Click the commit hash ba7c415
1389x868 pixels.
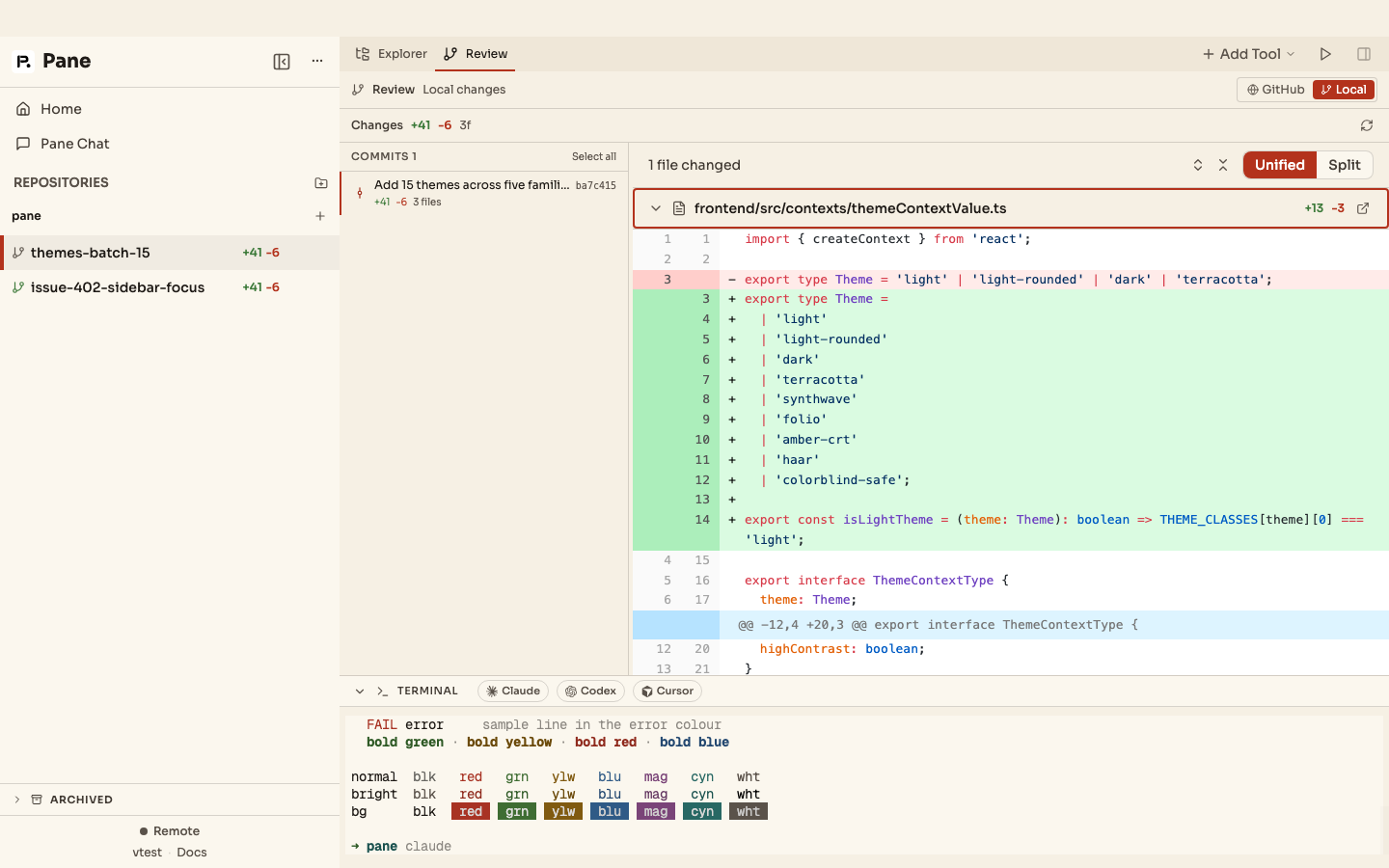(596, 185)
